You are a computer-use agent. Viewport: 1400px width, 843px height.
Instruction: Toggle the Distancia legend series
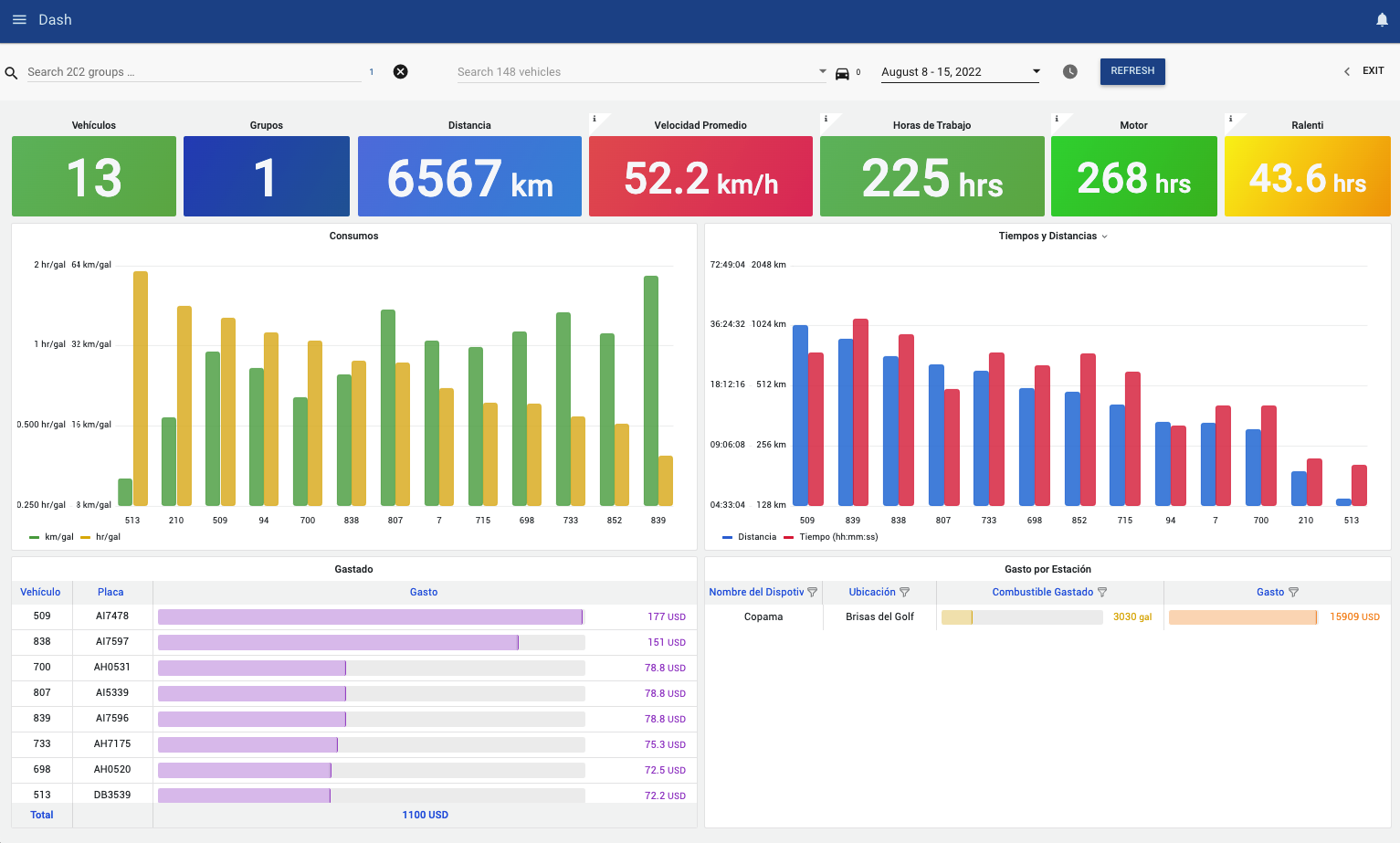750,537
